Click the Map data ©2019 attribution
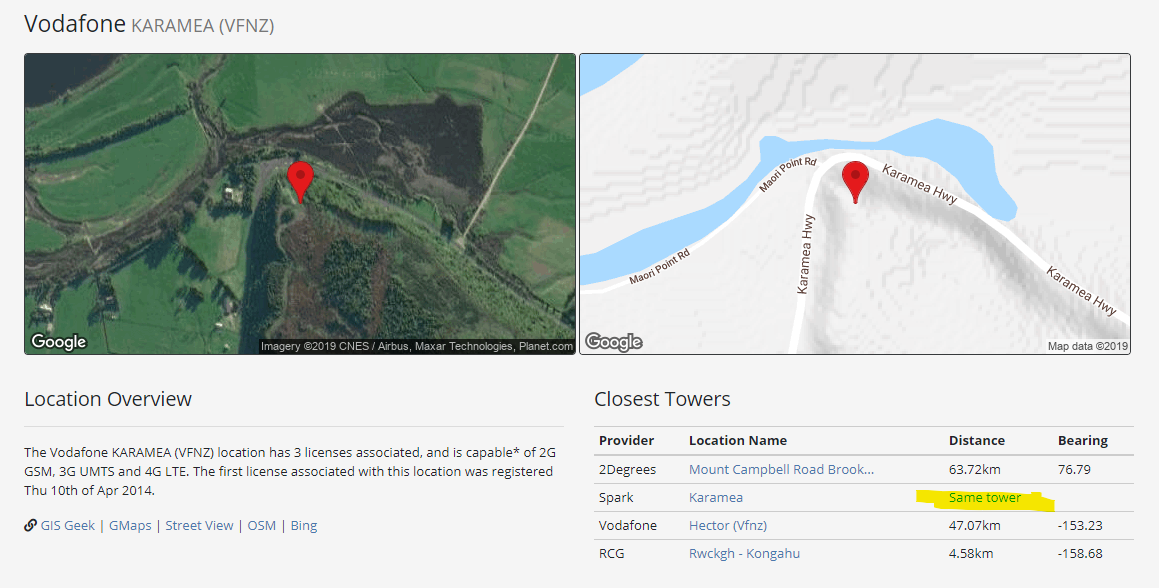Viewport: 1159px width, 588px height. coord(1087,346)
